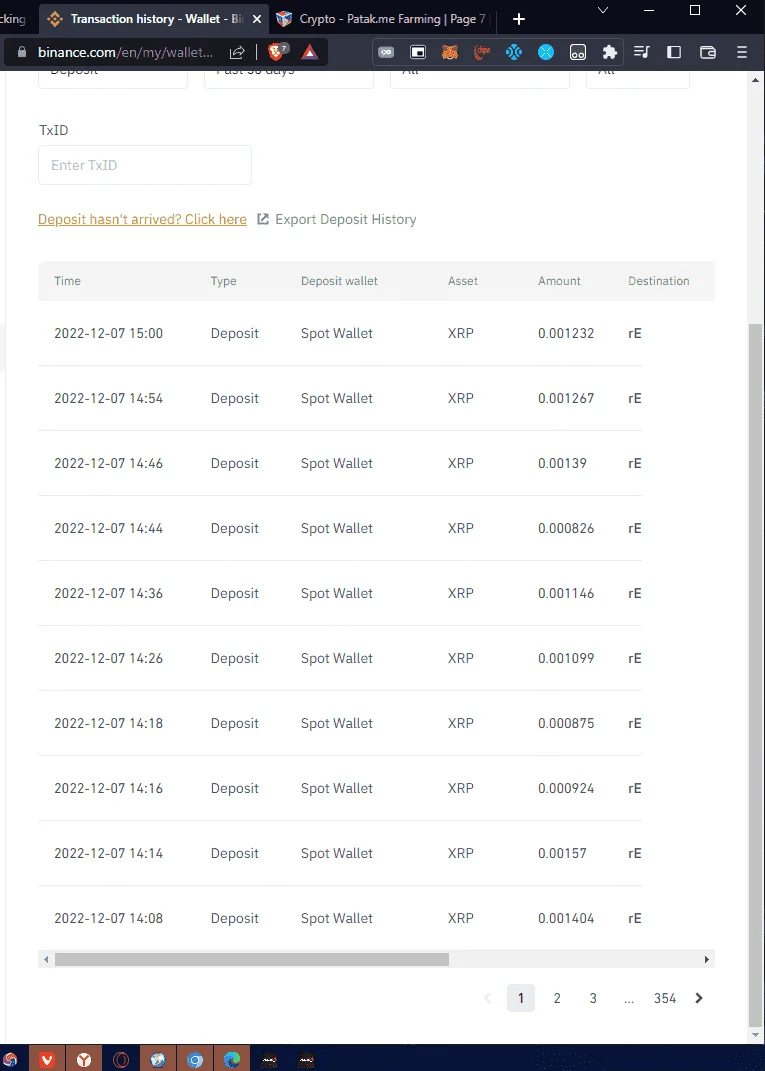Open the browser hamburger main menu
This screenshot has width=765, height=1071.
(x=742, y=52)
